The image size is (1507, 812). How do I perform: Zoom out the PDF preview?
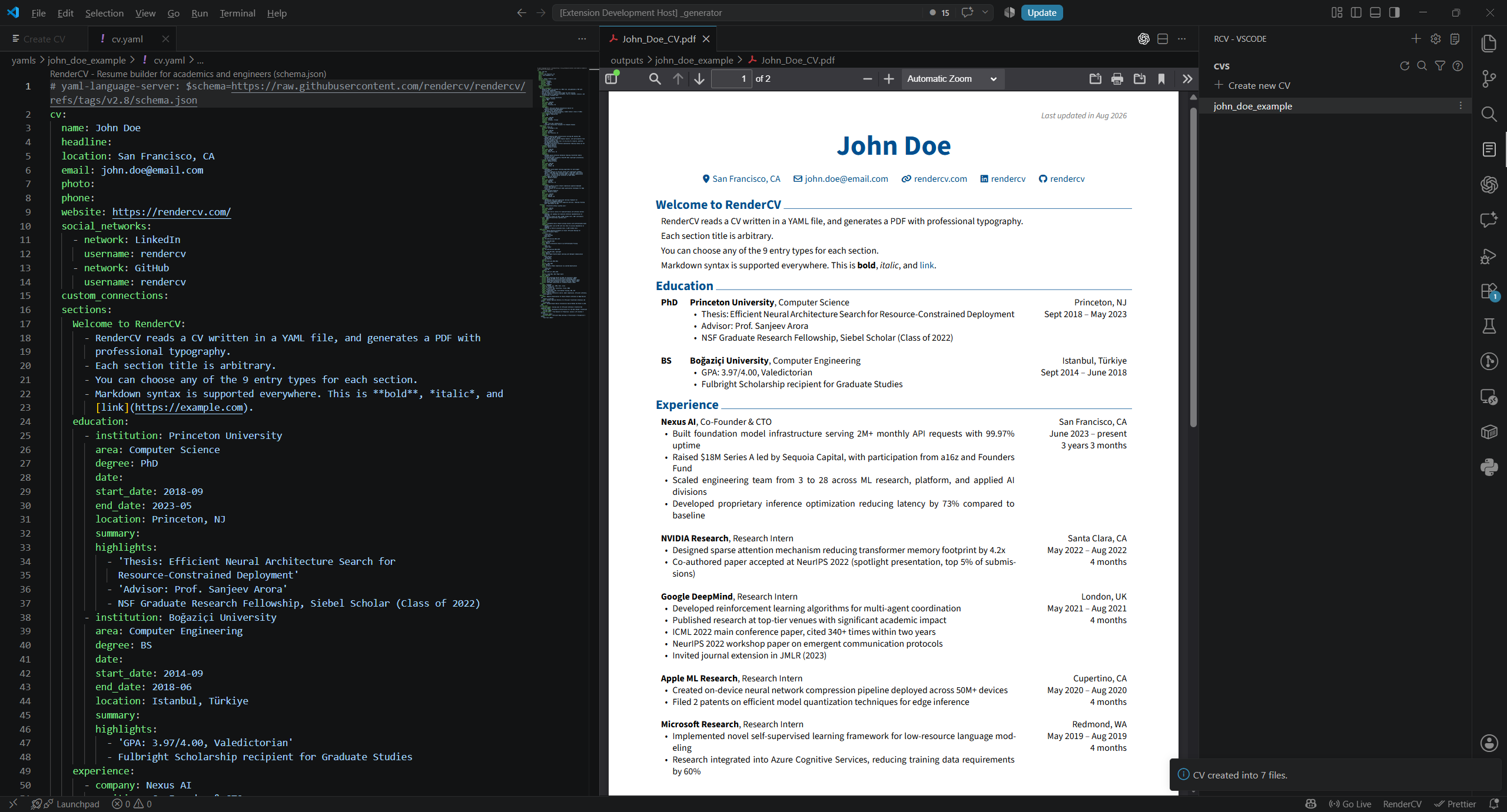(x=867, y=79)
